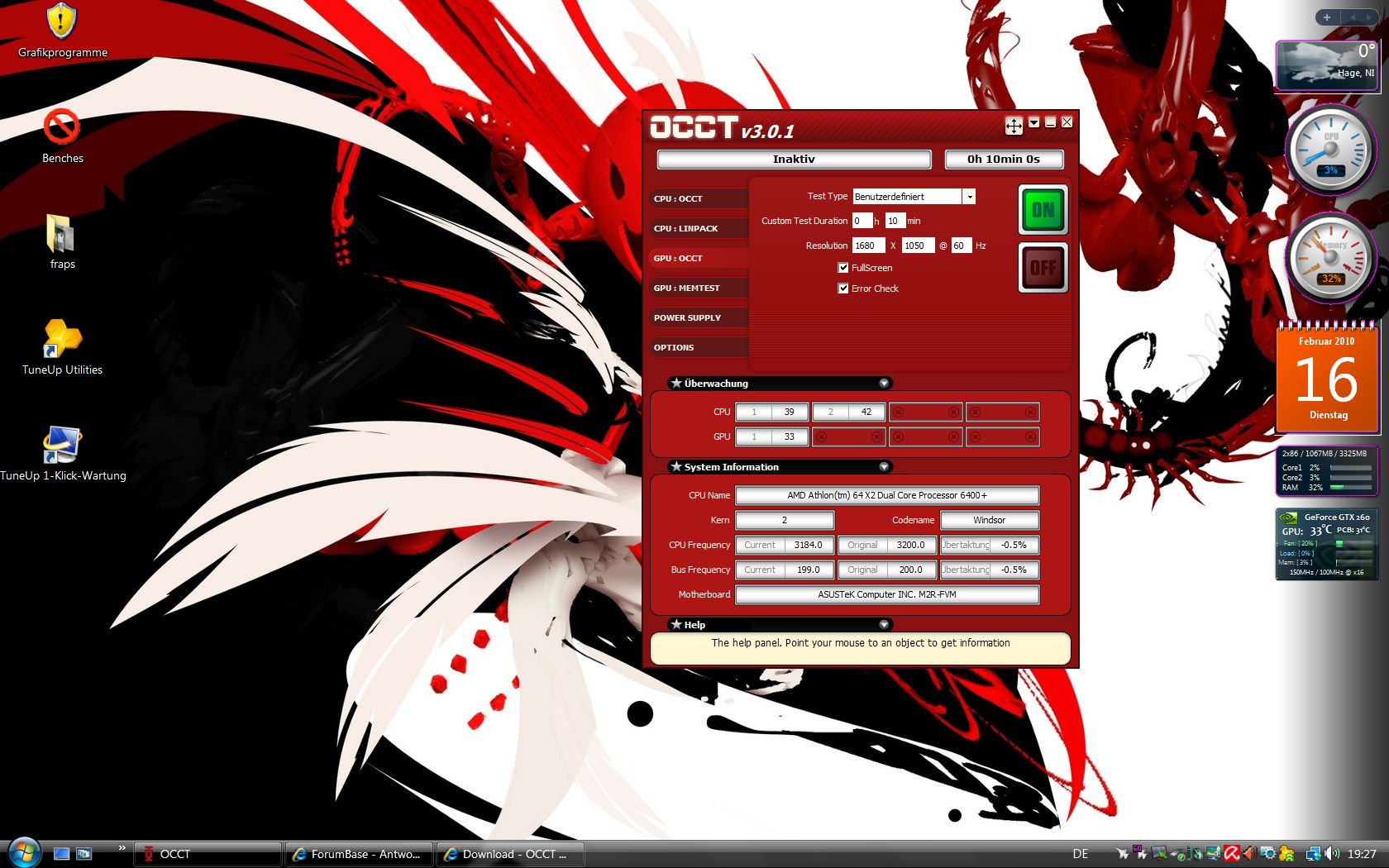Add a gadget with sidebar plus button
The width and height of the screenshot is (1389, 868).
[1326, 17]
